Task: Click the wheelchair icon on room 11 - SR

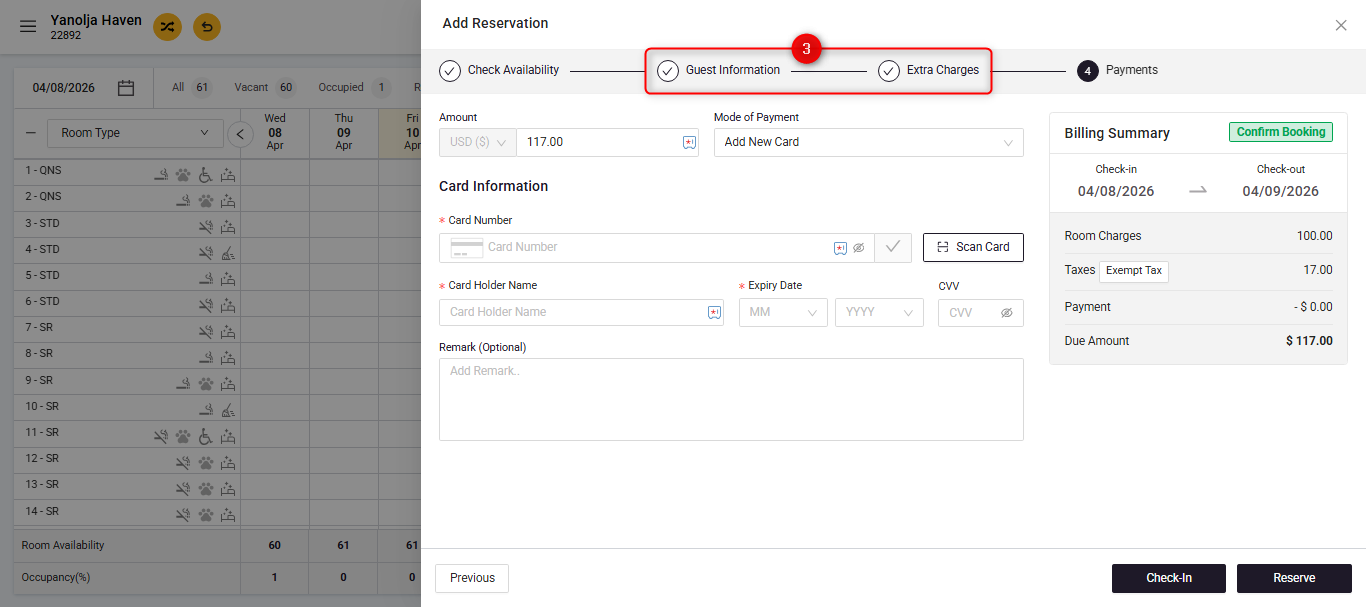Action: (205, 436)
